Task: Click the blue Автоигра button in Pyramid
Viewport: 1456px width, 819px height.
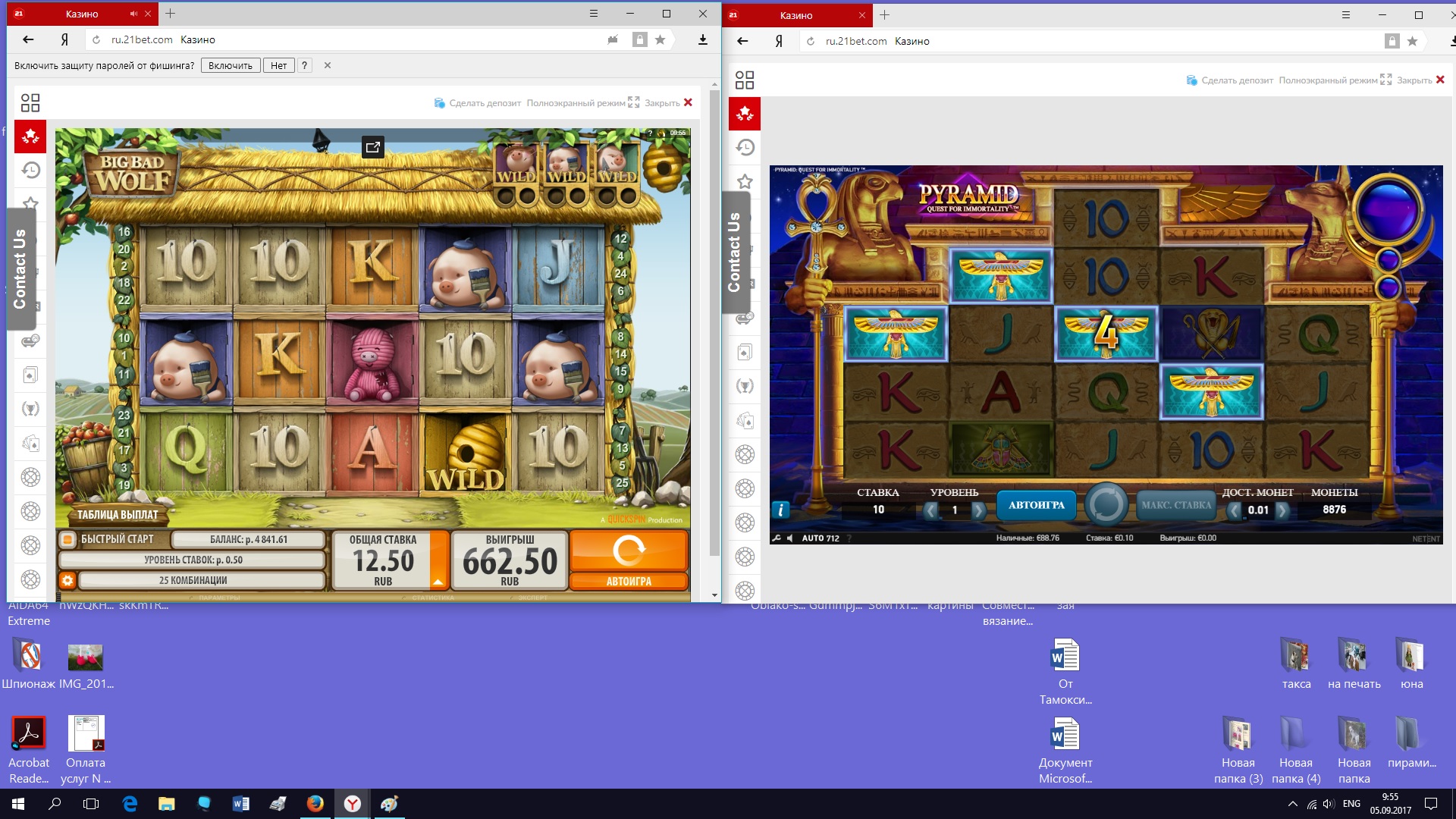Action: point(1036,505)
